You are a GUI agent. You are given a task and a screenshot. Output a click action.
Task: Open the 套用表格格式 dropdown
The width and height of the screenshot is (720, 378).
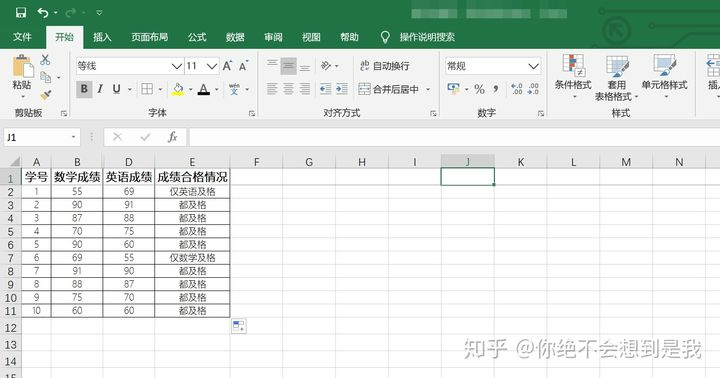pos(617,78)
